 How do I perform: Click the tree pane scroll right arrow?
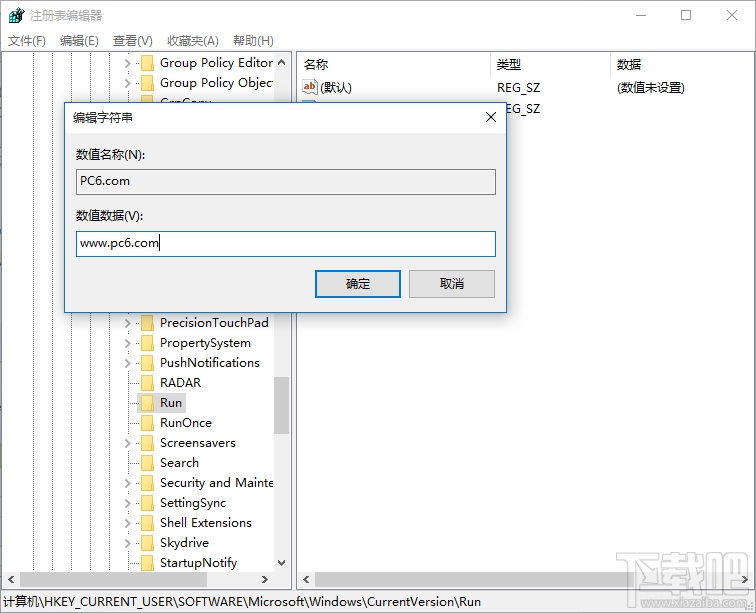(264, 579)
